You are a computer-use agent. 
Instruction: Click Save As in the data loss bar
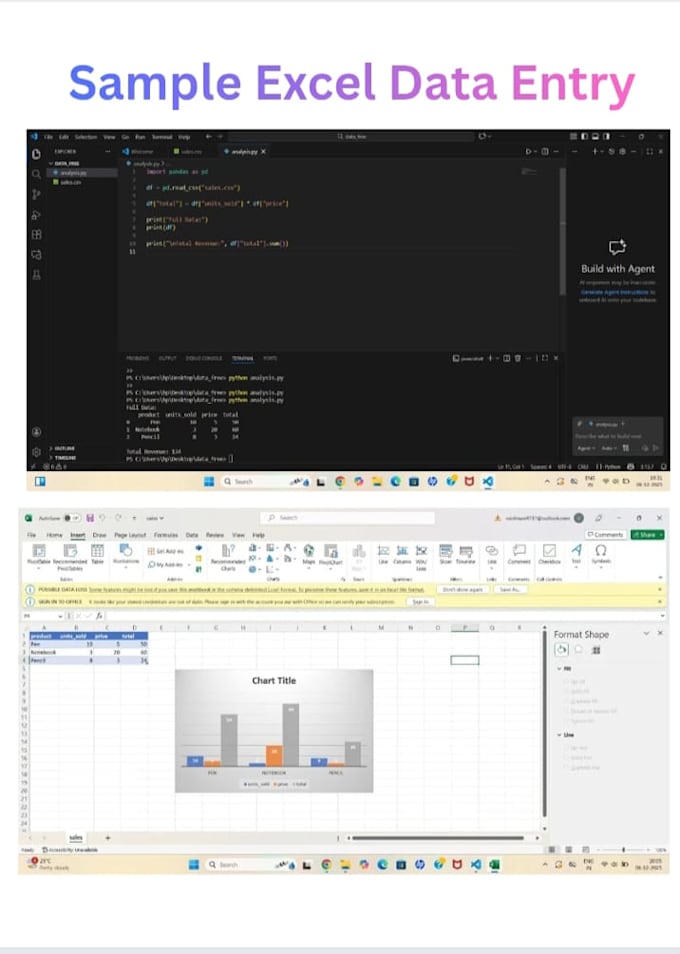click(x=510, y=590)
